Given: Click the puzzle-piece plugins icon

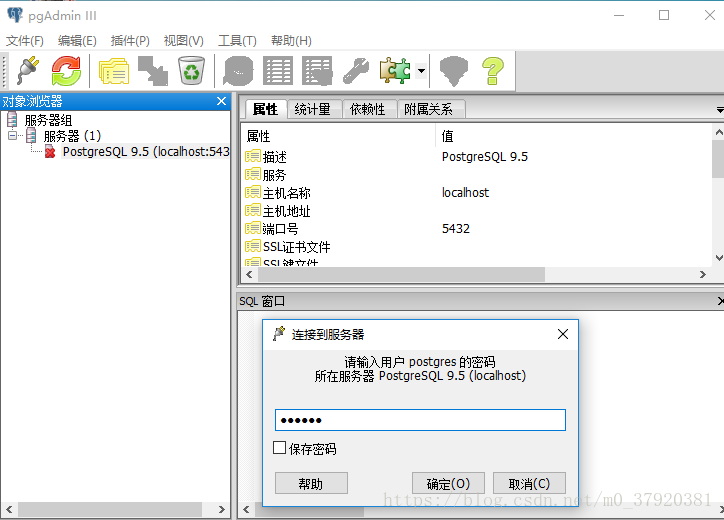Looking at the screenshot, I should (x=395, y=70).
